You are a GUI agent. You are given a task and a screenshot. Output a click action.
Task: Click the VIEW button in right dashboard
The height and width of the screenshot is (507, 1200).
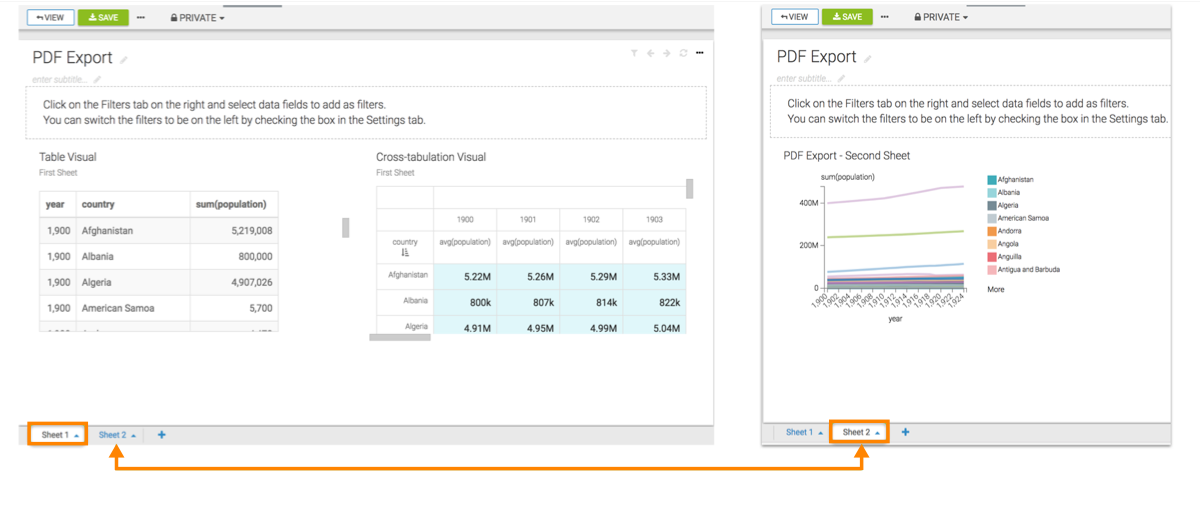pos(794,17)
